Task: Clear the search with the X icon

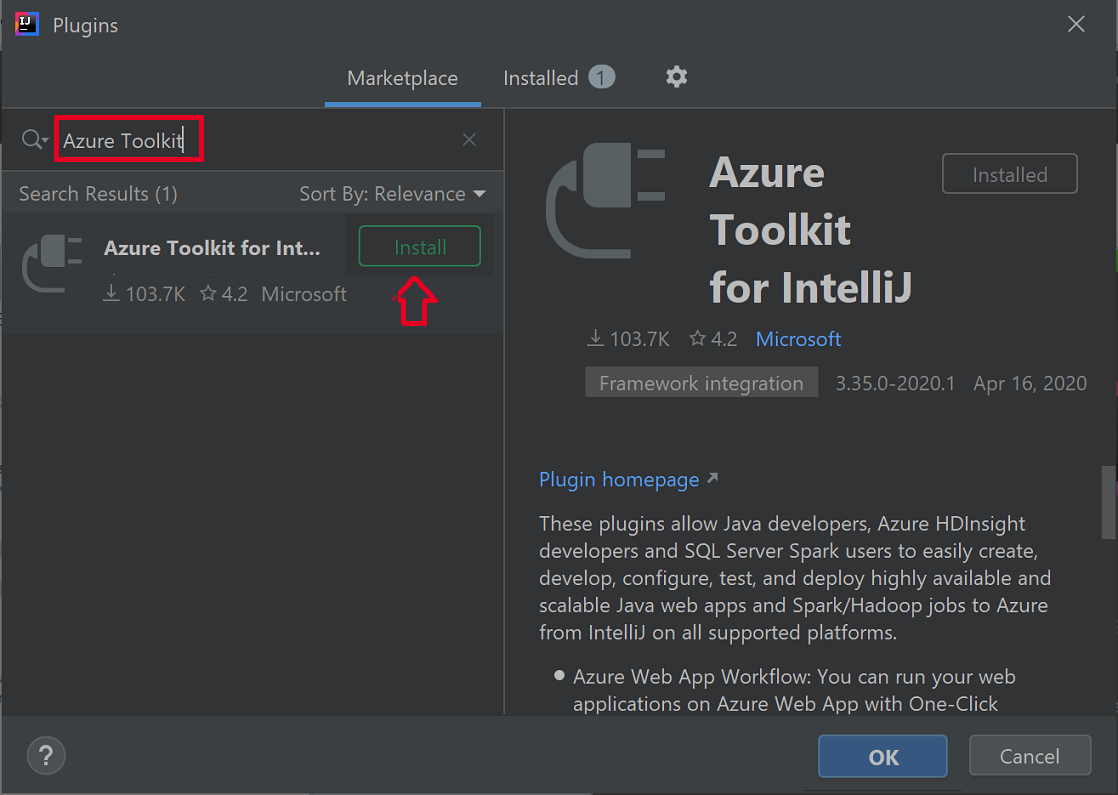Action: point(469,139)
